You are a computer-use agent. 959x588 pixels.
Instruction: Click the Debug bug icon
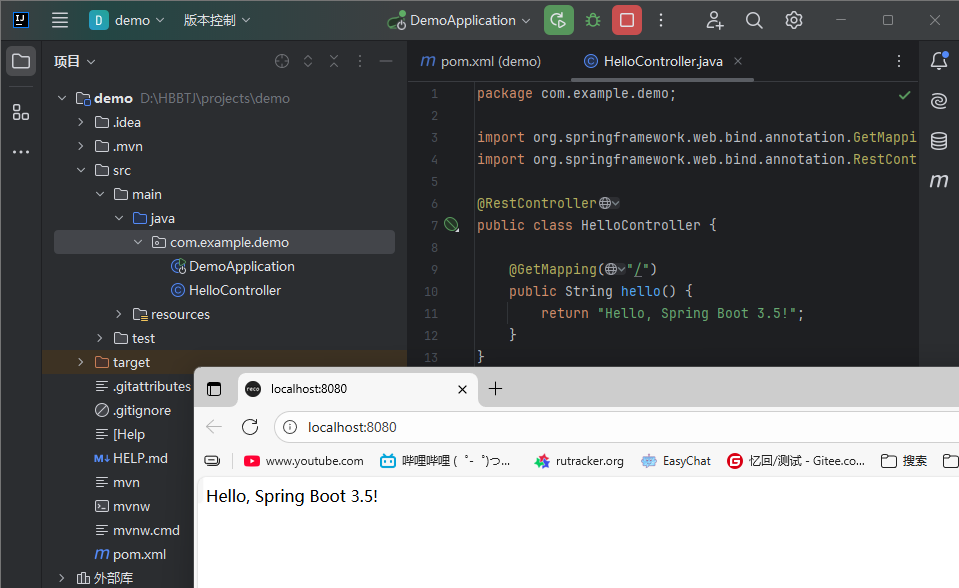[593, 20]
